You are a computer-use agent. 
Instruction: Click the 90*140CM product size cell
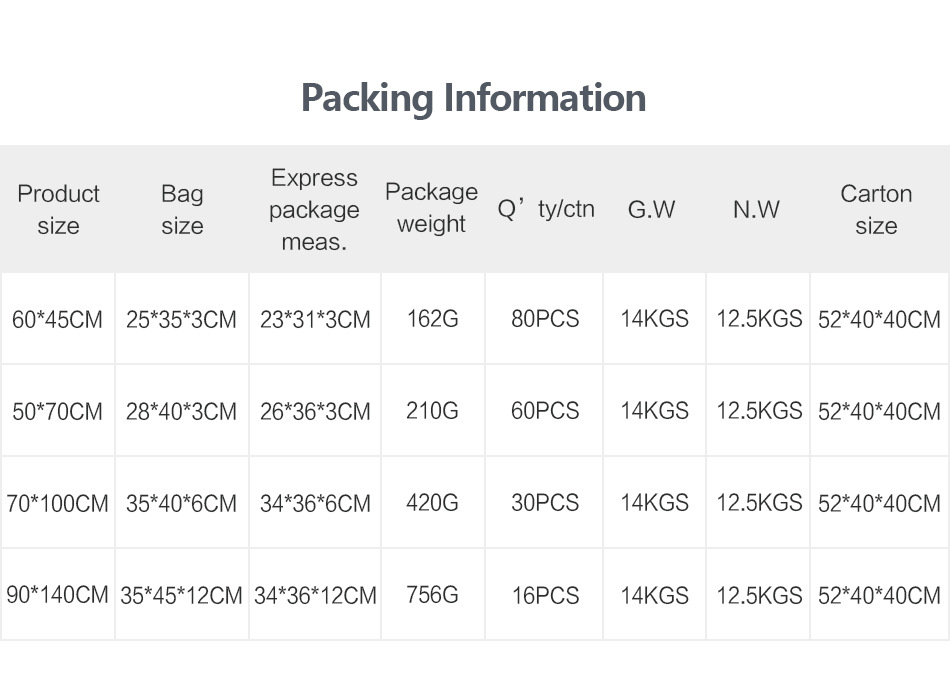pyautogui.click(x=57, y=595)
